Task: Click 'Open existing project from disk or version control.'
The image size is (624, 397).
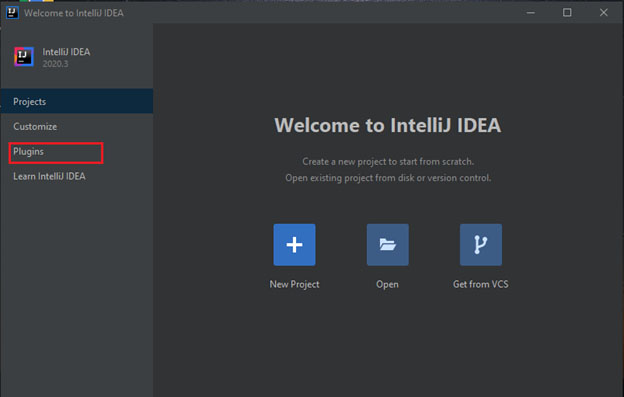Action: coord(388,178)
